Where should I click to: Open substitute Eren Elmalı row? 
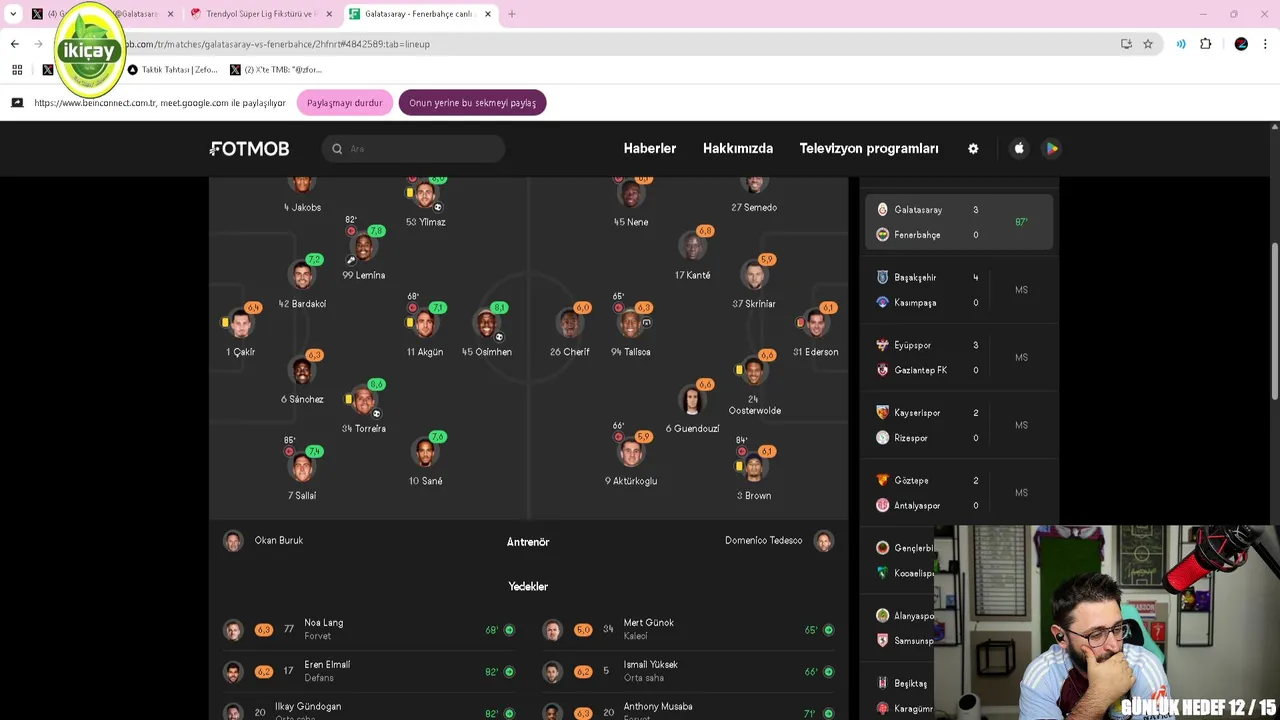(368, 671)
